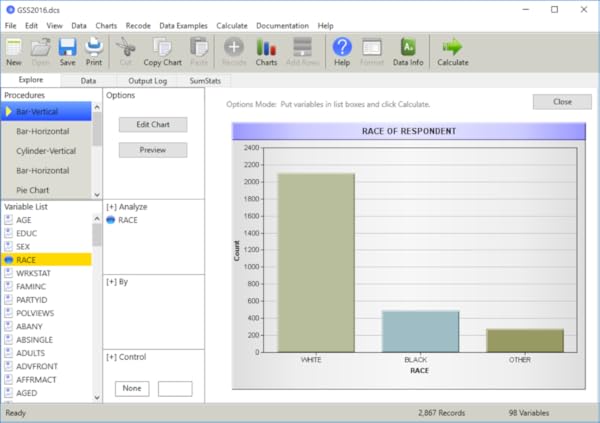
Task: Click the Add Rows toolbar icon
Action: (302, 47)
